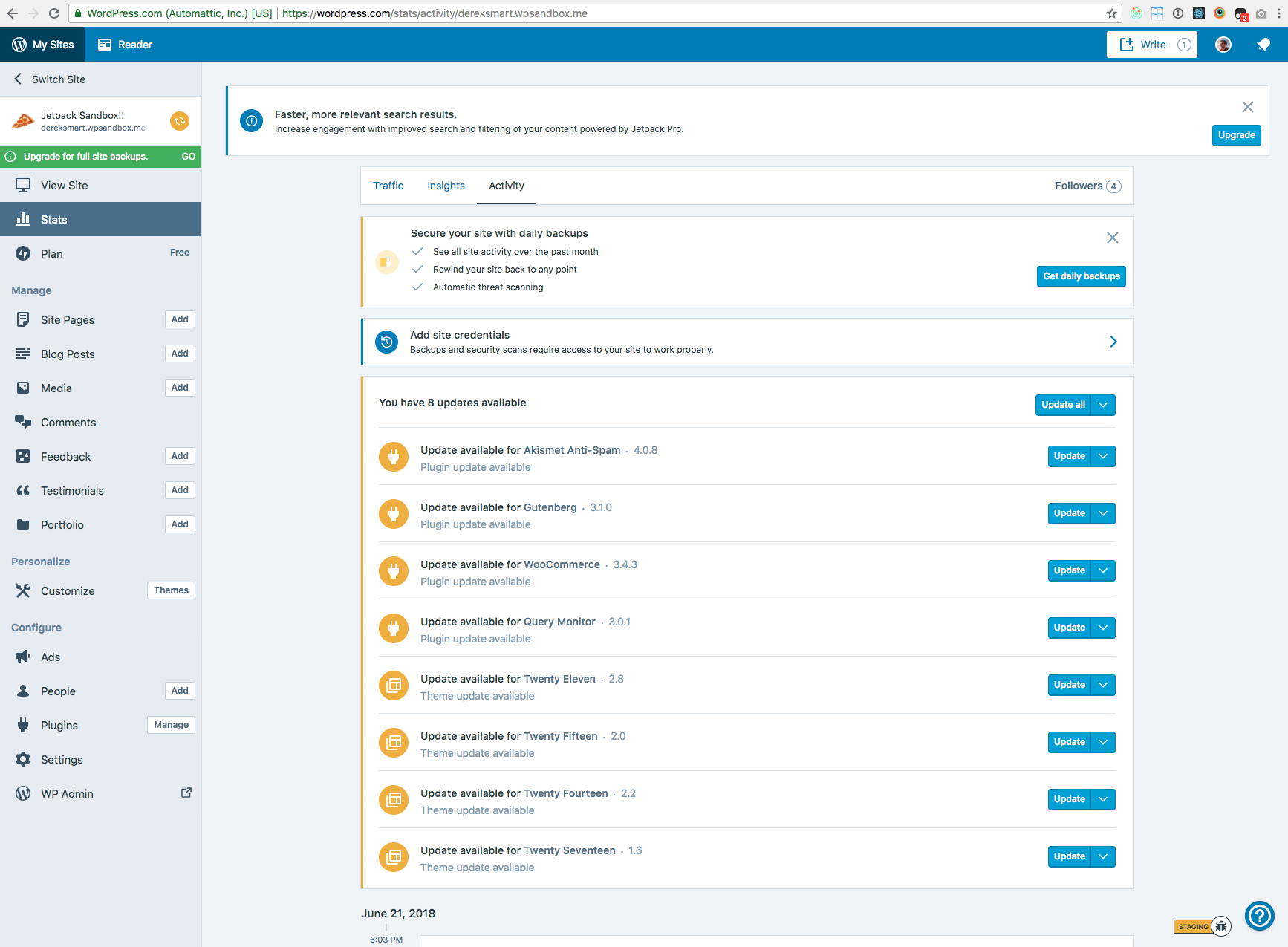Open the Followers tab
Viewport: 1288px width, 947px height.
tap(1087, 186)
